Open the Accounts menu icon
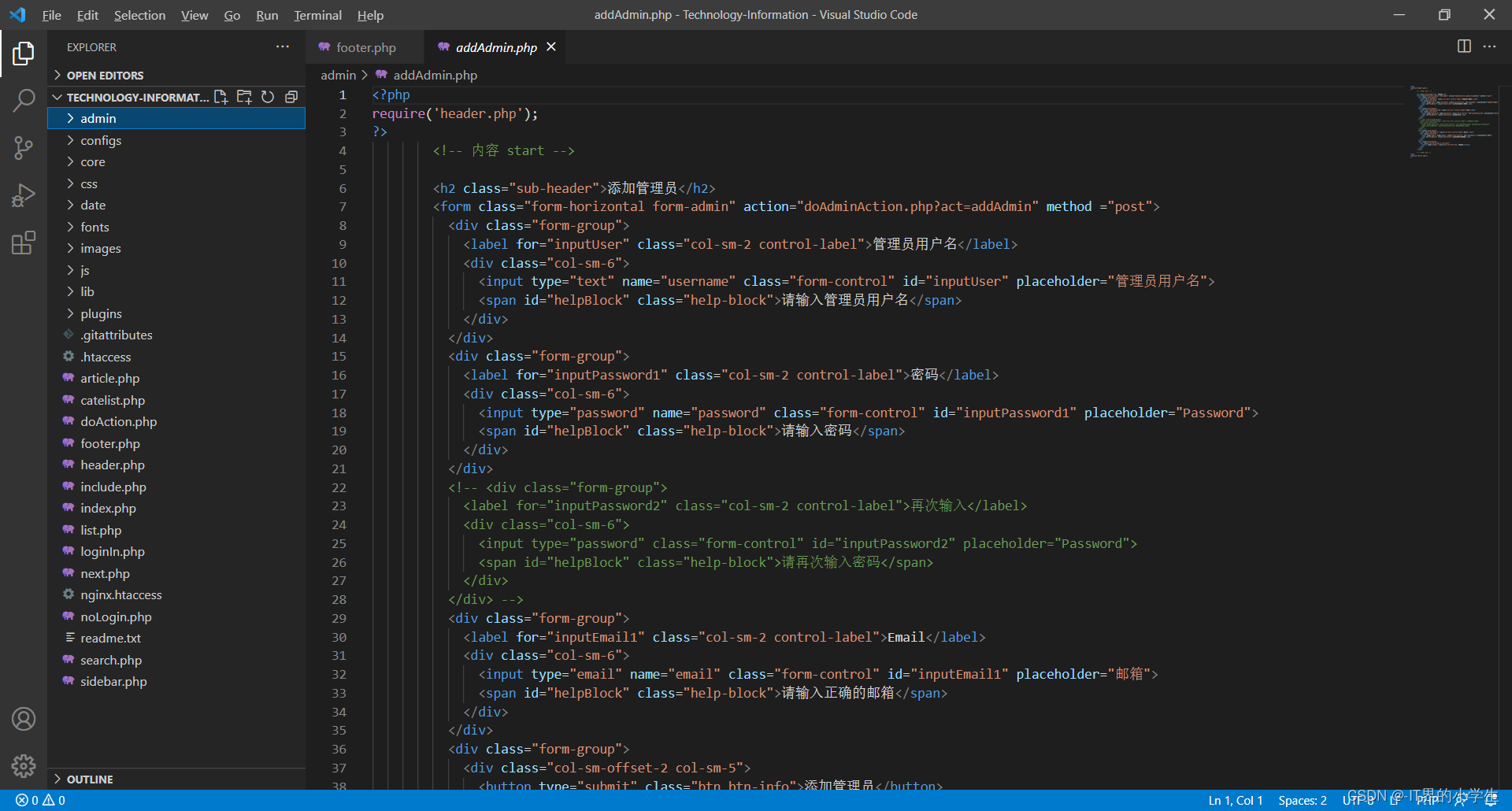1512x811 pixels. [24, 719]
